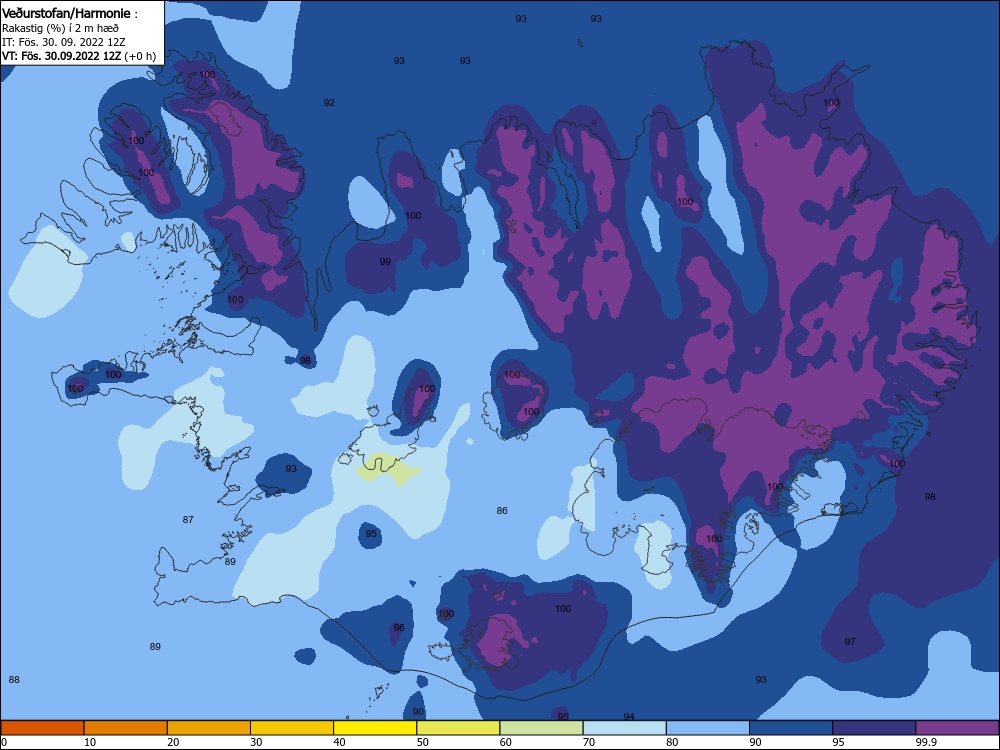Pick the purple legend swatch above 99.9
The height and width of the screenshot is (750, 1000).
coord(957,728)
